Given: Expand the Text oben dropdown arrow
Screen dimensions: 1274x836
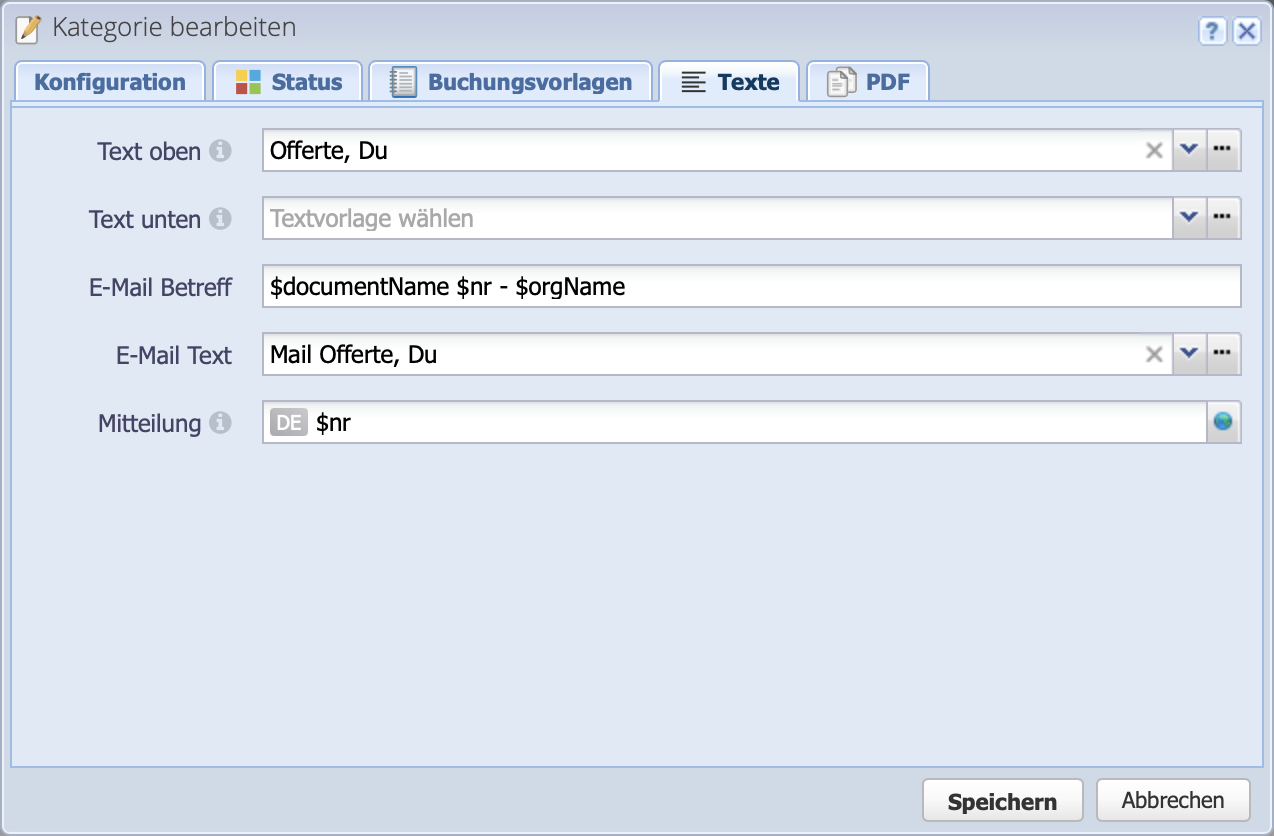Looking at the screenshot, I should point(1189,151).
